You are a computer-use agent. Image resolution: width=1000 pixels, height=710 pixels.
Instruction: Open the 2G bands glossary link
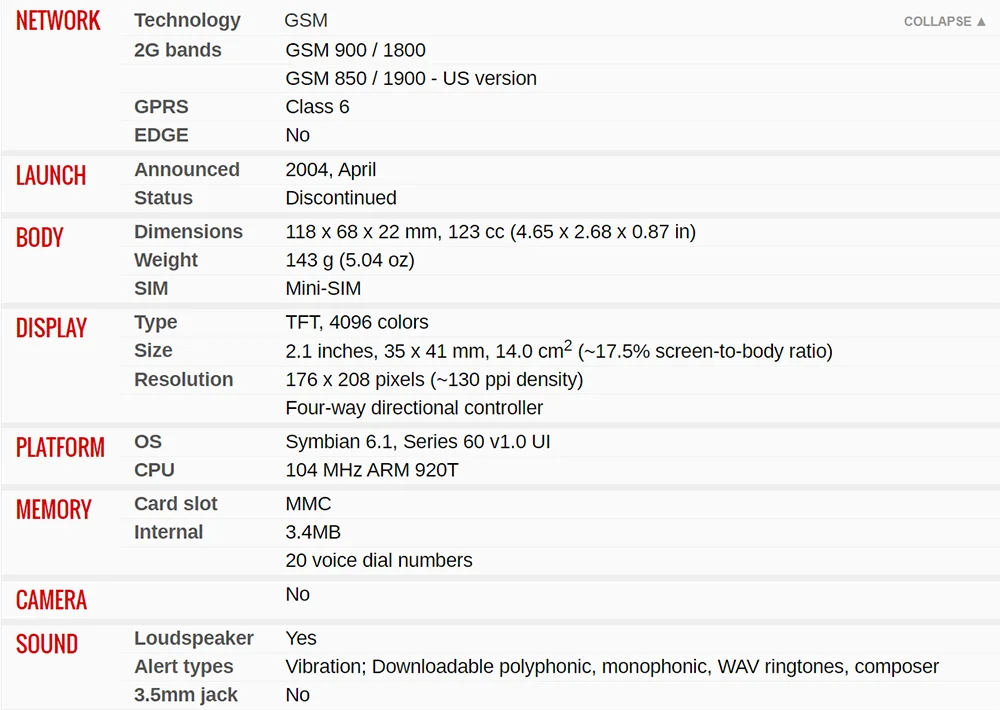(x=178, y=50)
